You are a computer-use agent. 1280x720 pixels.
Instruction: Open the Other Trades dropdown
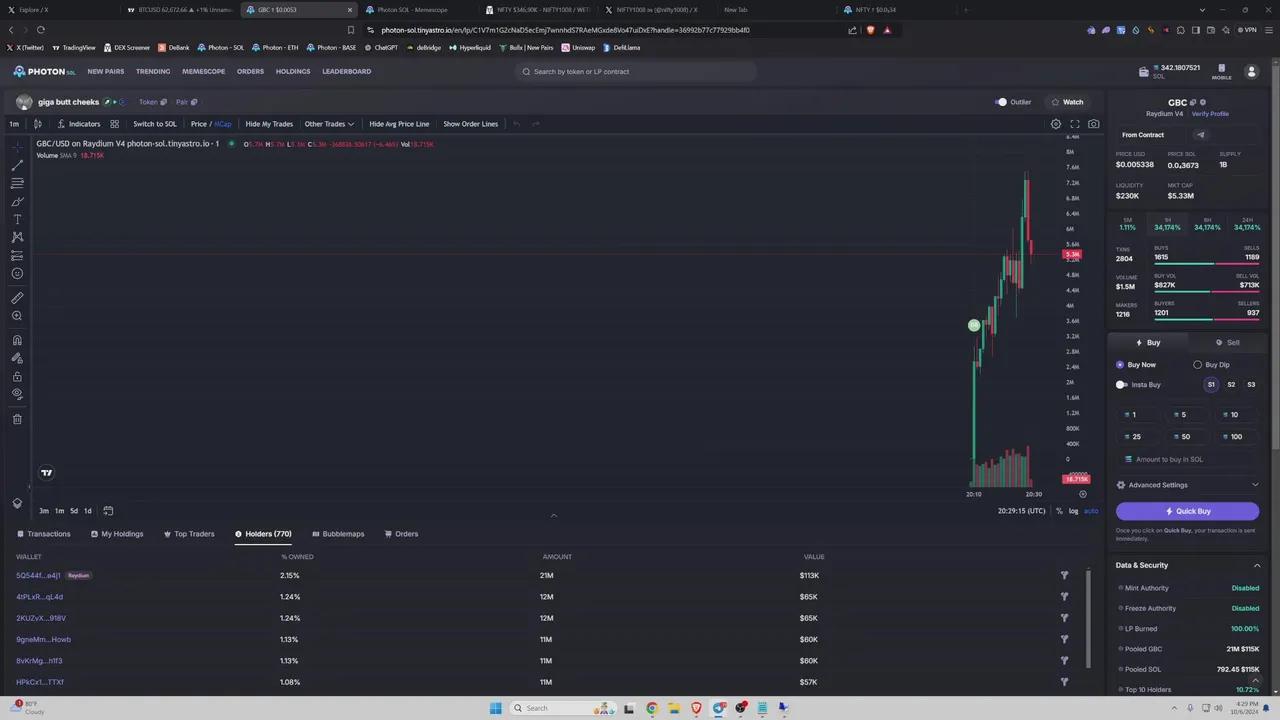pos(329,124)
